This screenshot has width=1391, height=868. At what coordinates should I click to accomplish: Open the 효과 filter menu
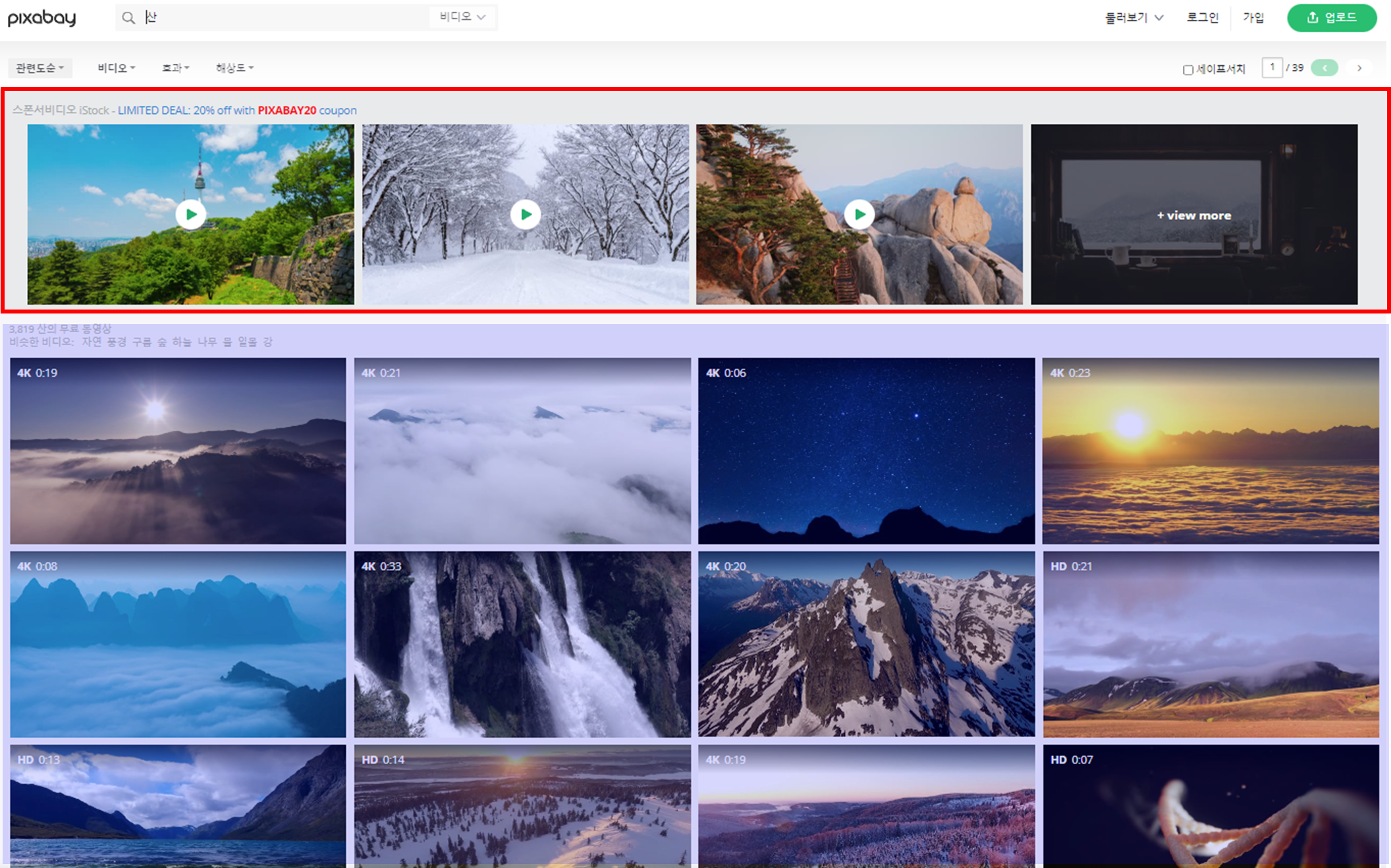[x=175, y=68]
